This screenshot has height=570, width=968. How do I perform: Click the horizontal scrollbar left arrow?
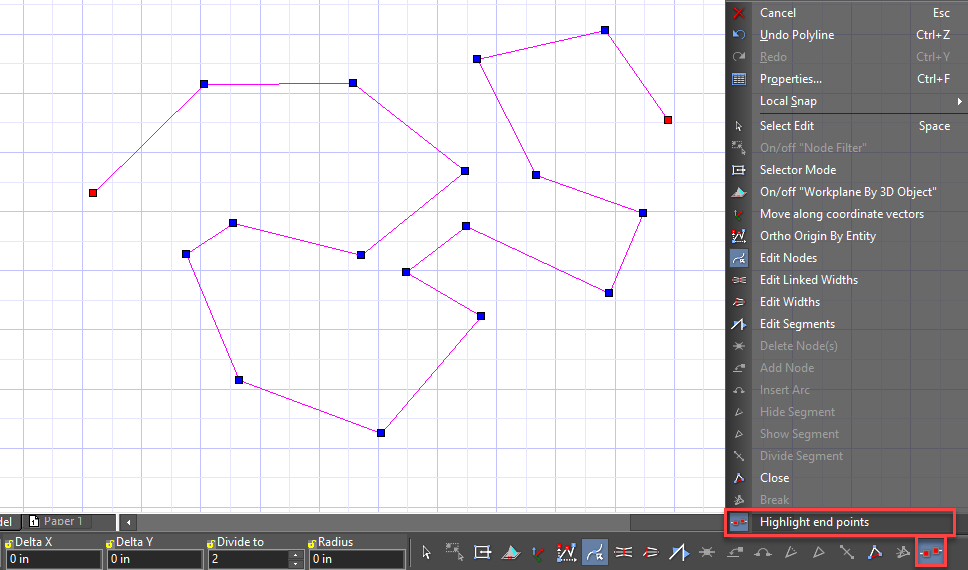(x=128, y=522)
